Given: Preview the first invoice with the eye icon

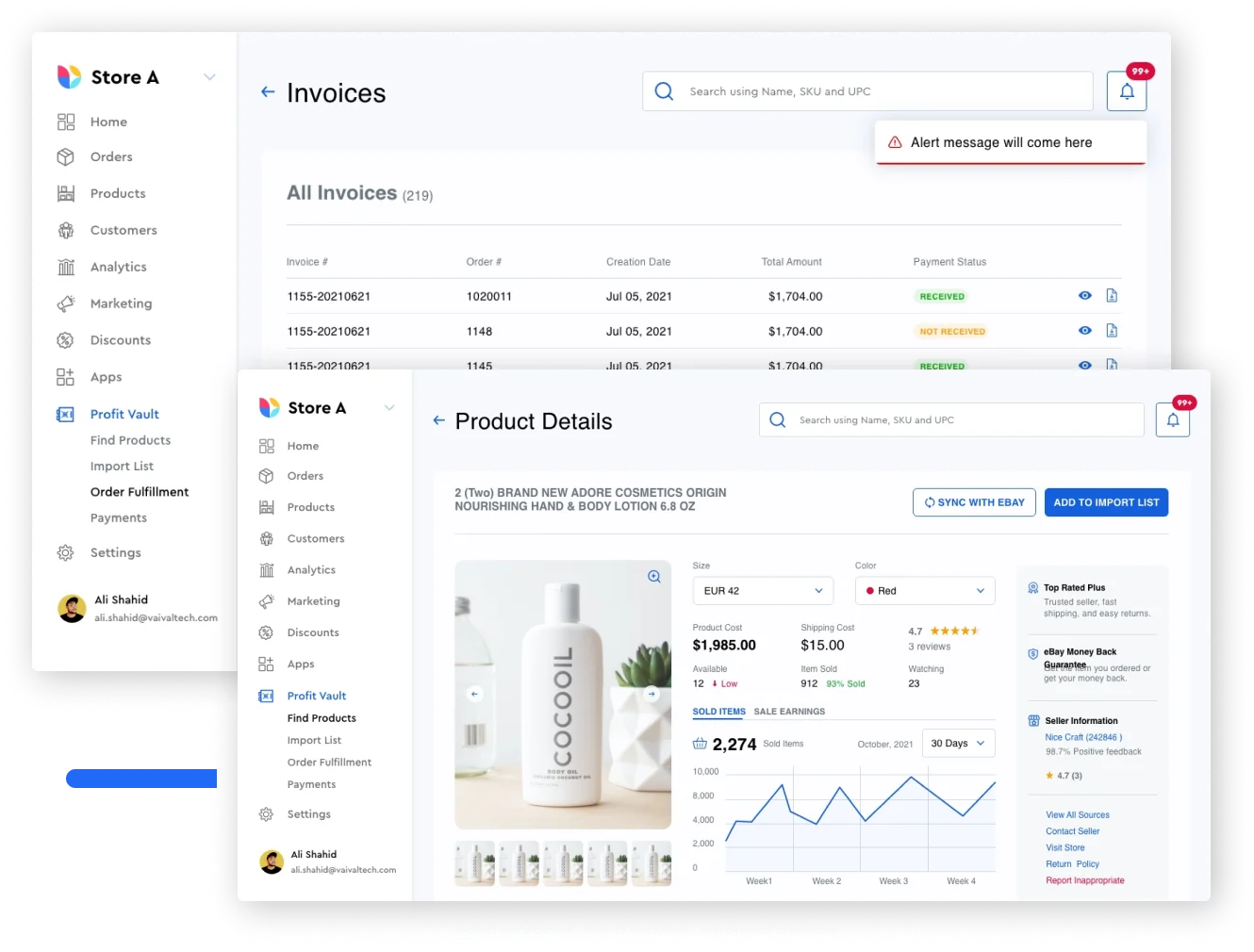Looking at the screenshot, I should tap(1084, 295).
